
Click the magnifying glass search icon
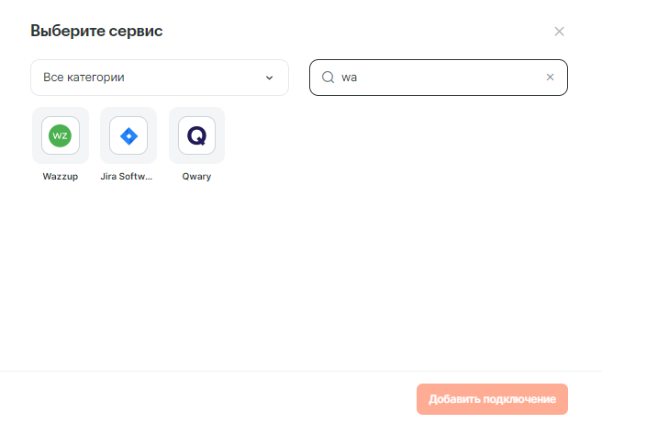(x=327, y=77)
